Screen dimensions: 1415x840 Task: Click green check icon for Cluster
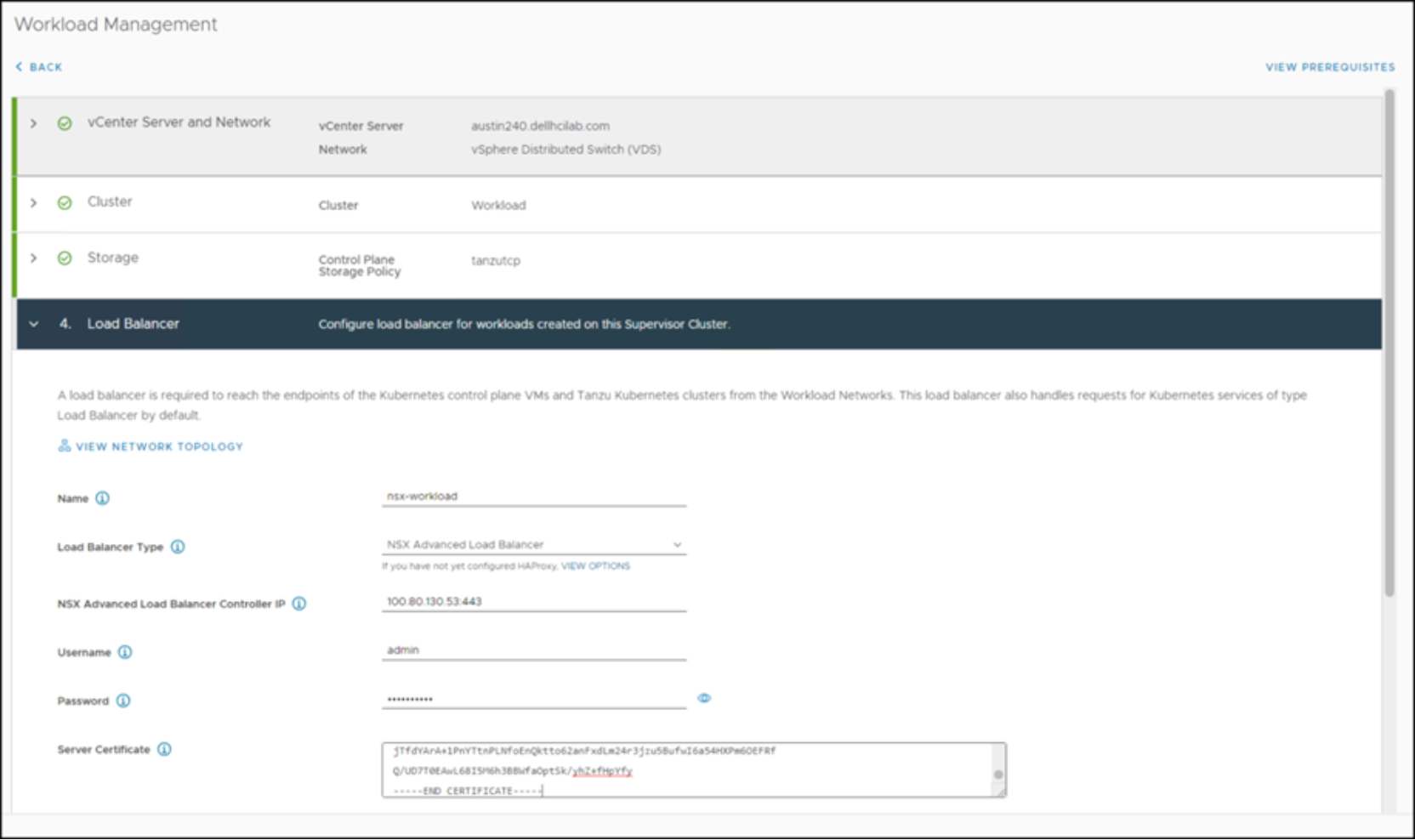point(65,202)
